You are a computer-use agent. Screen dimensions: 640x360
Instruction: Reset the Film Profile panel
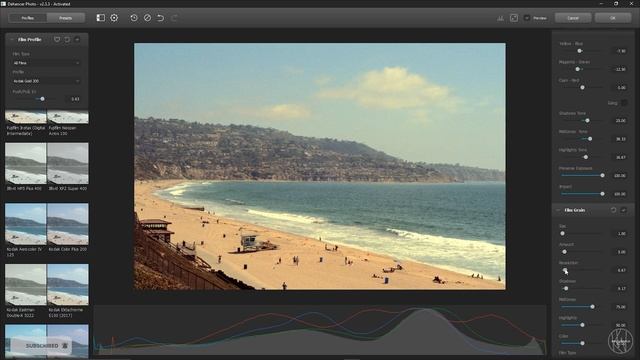pos(67,40)
